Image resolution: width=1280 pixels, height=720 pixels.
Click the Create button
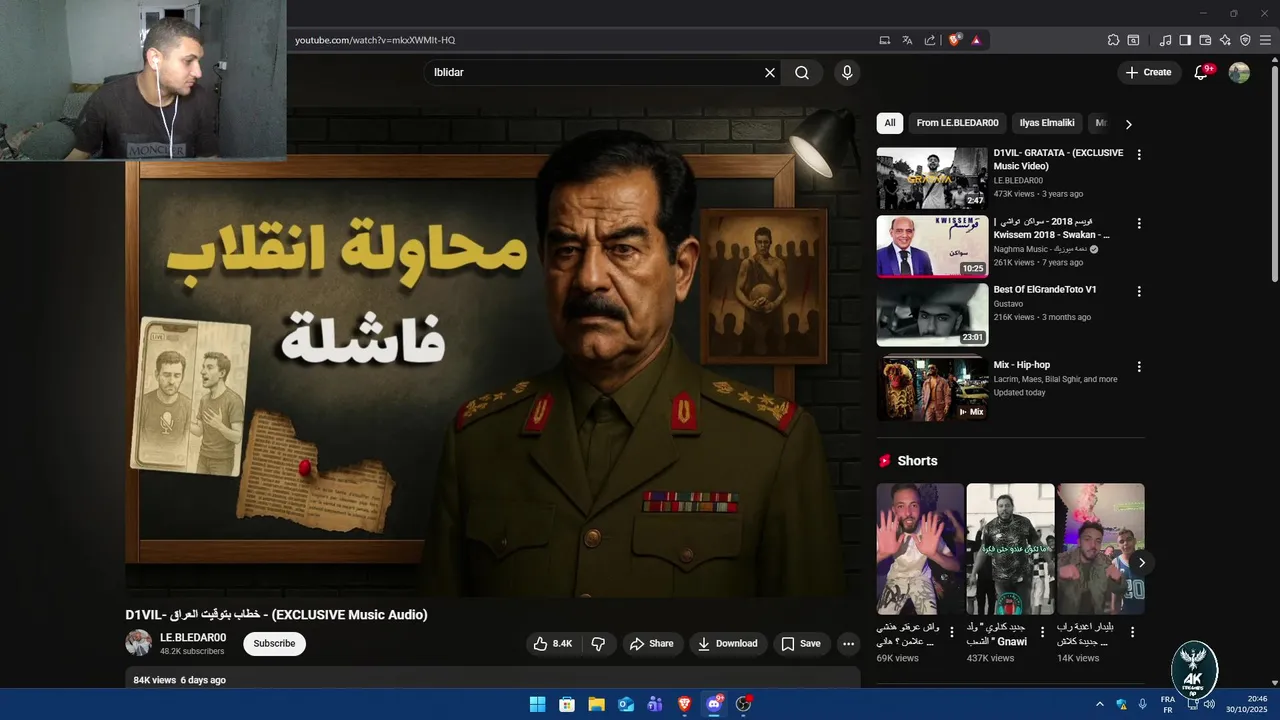coord(1148,72)
